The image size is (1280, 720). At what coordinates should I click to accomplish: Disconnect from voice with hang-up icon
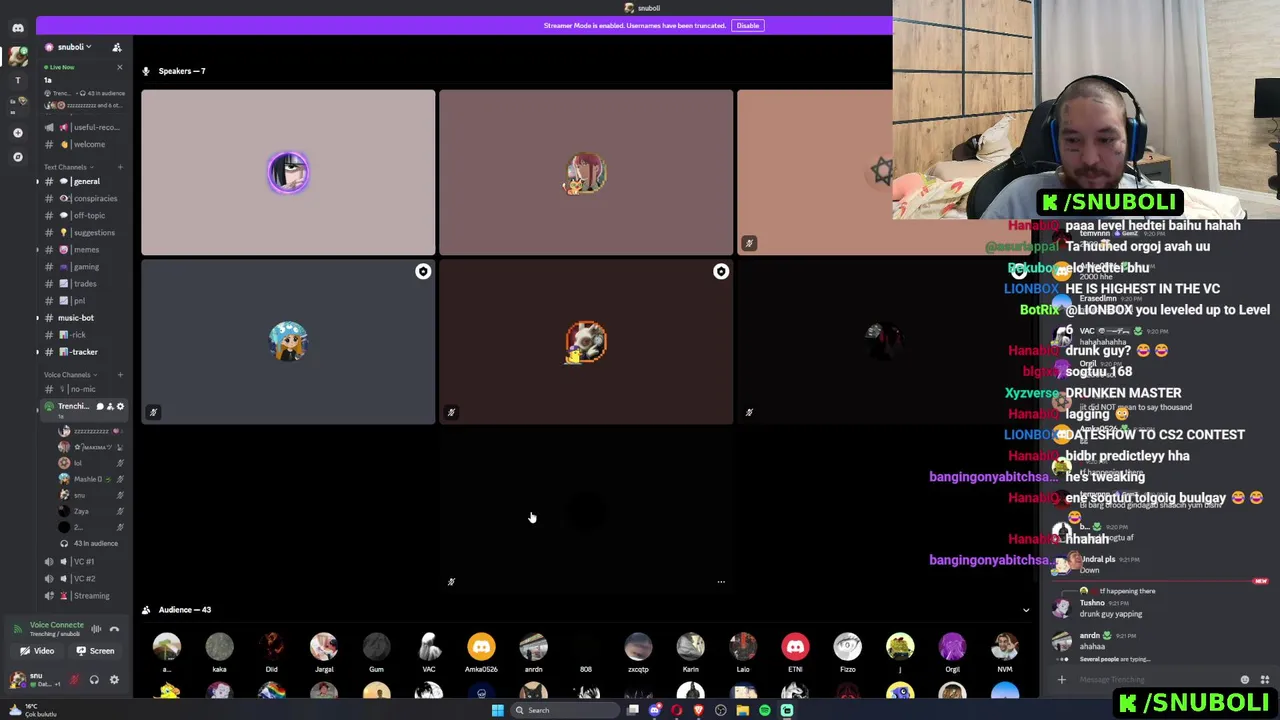[114, 629]
